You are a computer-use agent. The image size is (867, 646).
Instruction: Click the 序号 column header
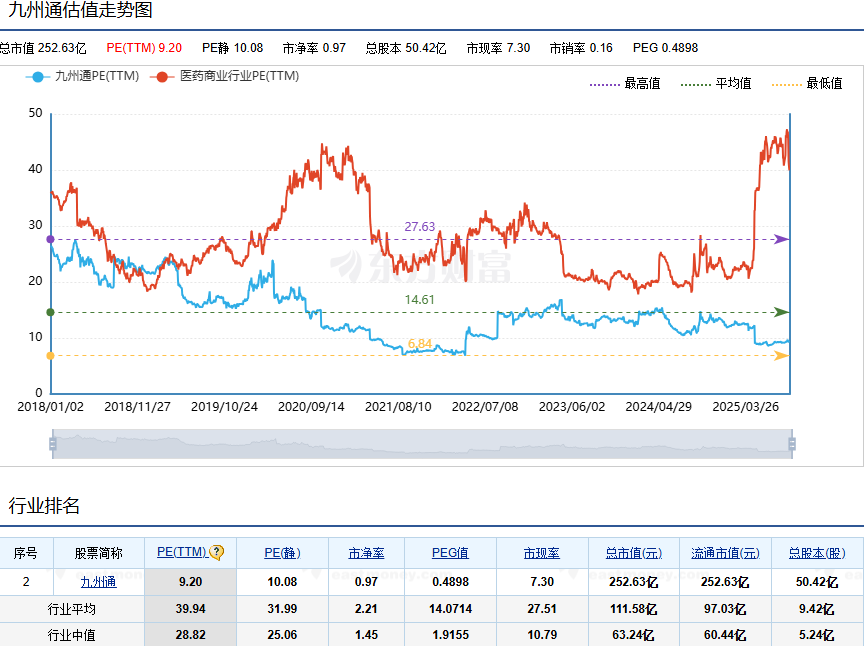[25, 553]
